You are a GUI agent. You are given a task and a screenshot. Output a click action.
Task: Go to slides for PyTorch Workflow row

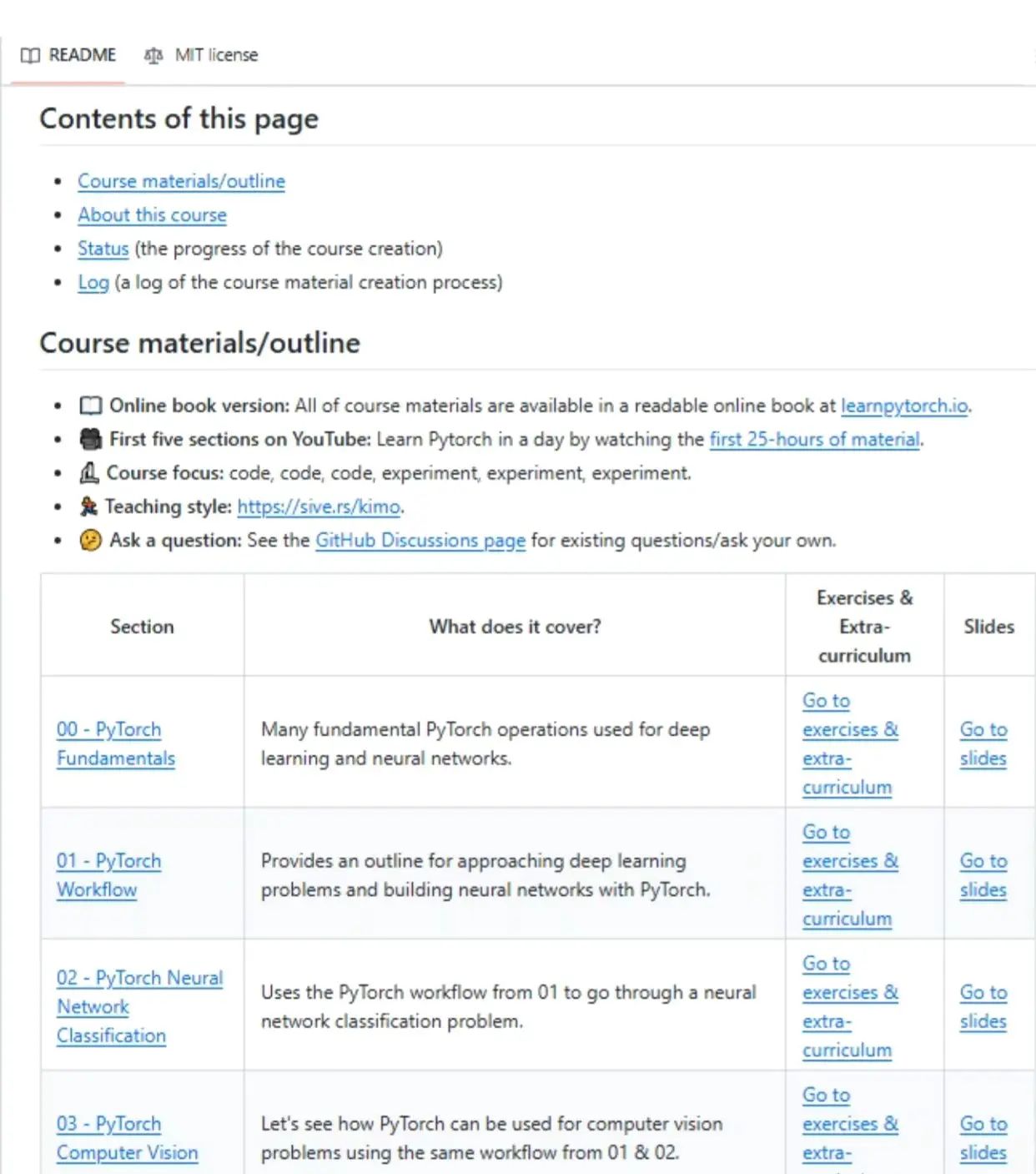(983, 875)
